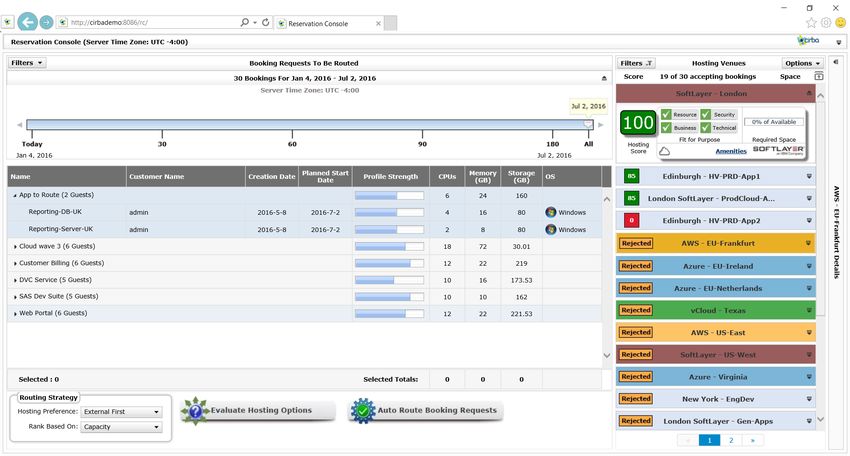Click the 100 Hosting Score badge
Image resolution: width=850 pixels, height=456 pixels.
pyautogui.click(x=638, y=123)
